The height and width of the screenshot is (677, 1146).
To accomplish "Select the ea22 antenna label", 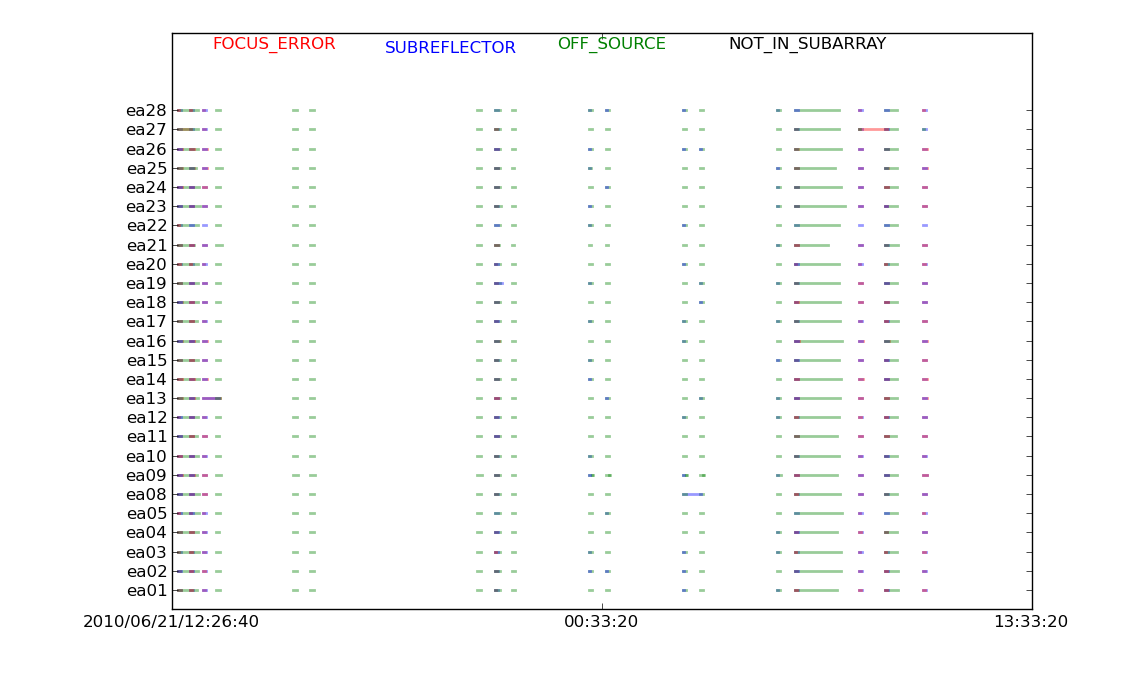I will [x=146, y=226].
